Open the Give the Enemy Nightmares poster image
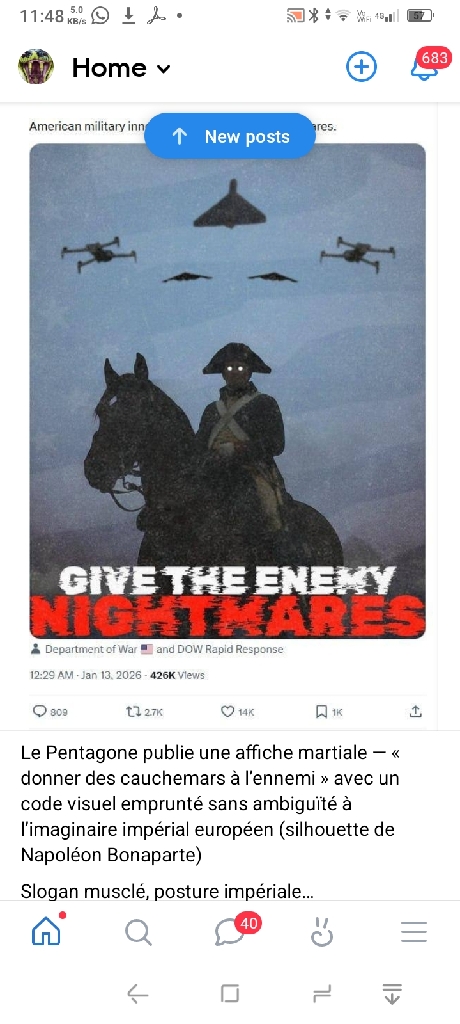The image size is (460, 1024). pos(227,391)
